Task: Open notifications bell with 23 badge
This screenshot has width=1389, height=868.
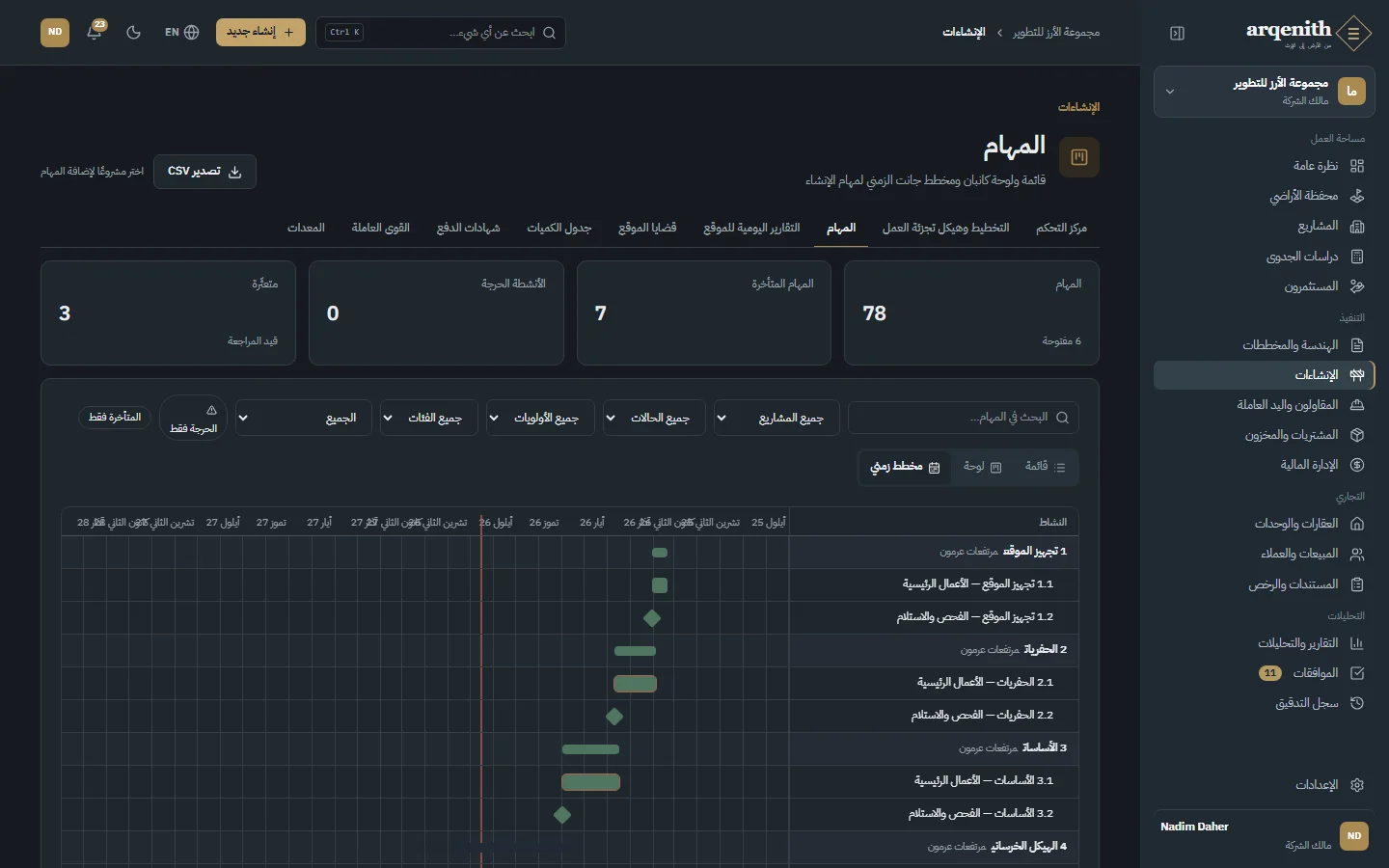Action: point(95,31)
